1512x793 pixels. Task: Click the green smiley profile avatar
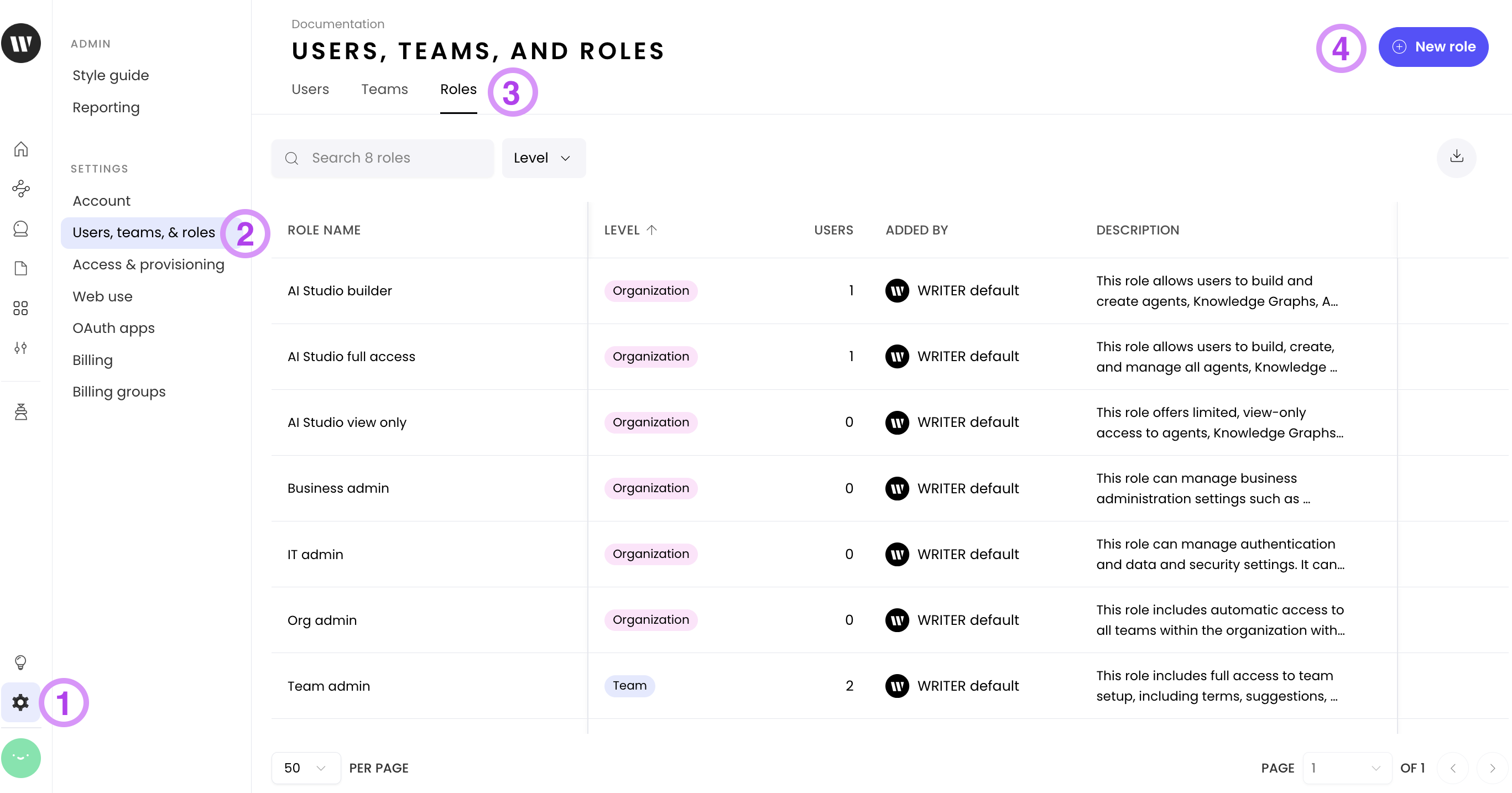click(21, 757)
